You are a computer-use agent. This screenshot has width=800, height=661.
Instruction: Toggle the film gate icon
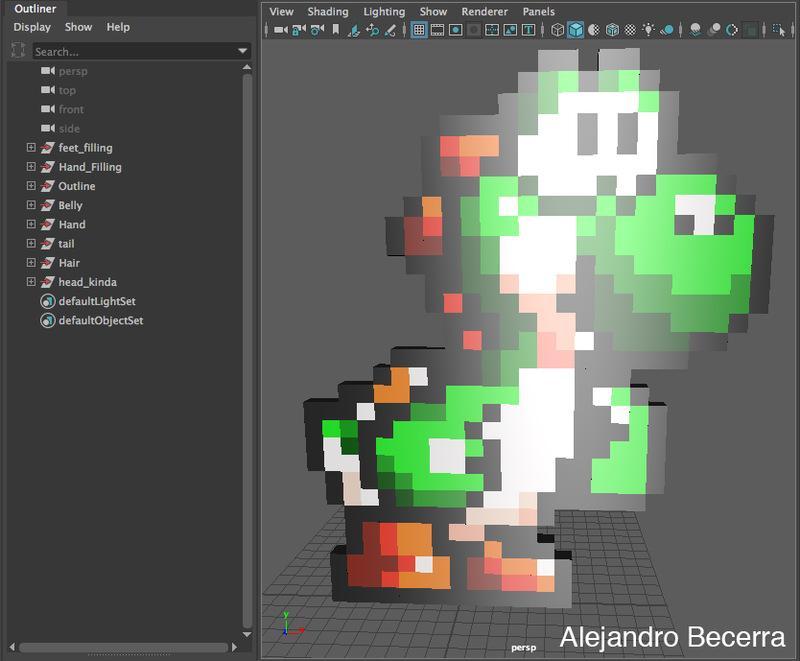click(x=437, y=30)
